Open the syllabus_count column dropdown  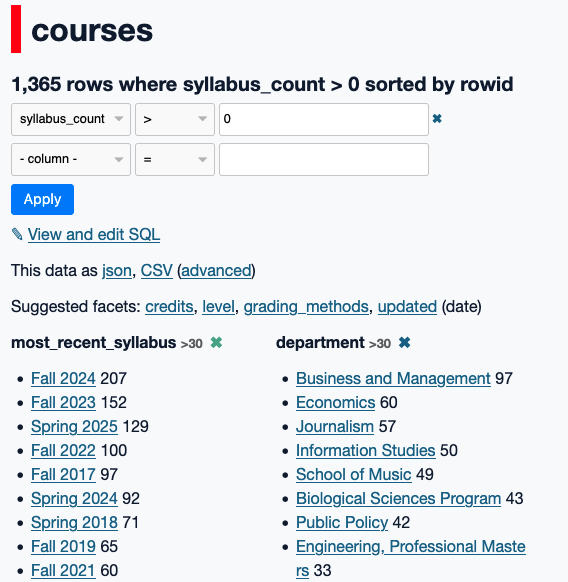tap(71, 120)
